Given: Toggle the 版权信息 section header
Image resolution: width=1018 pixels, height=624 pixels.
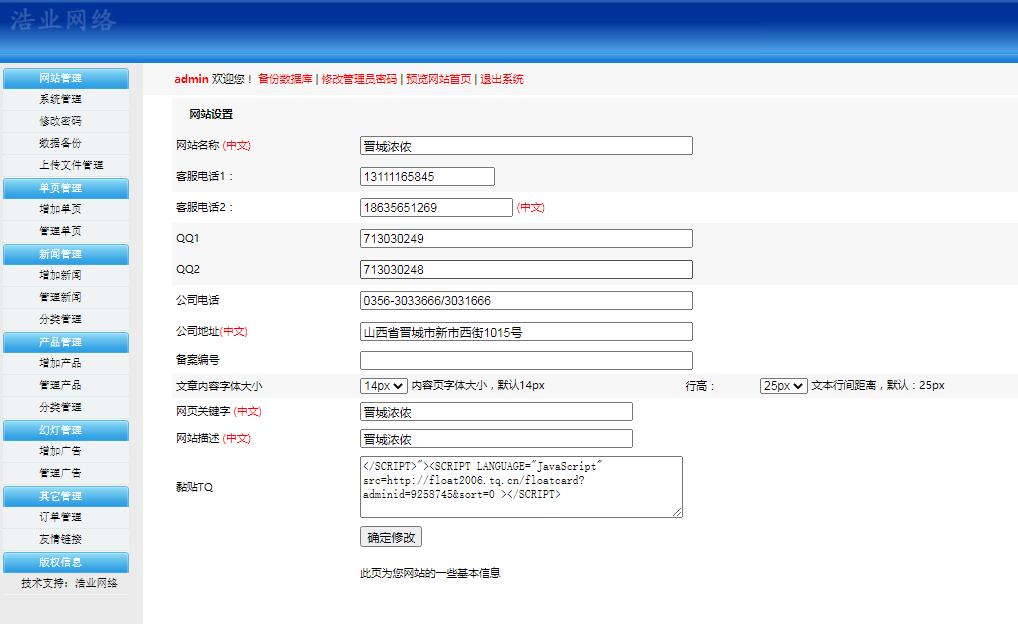Looking at the screenshot, I should [66, 562].
